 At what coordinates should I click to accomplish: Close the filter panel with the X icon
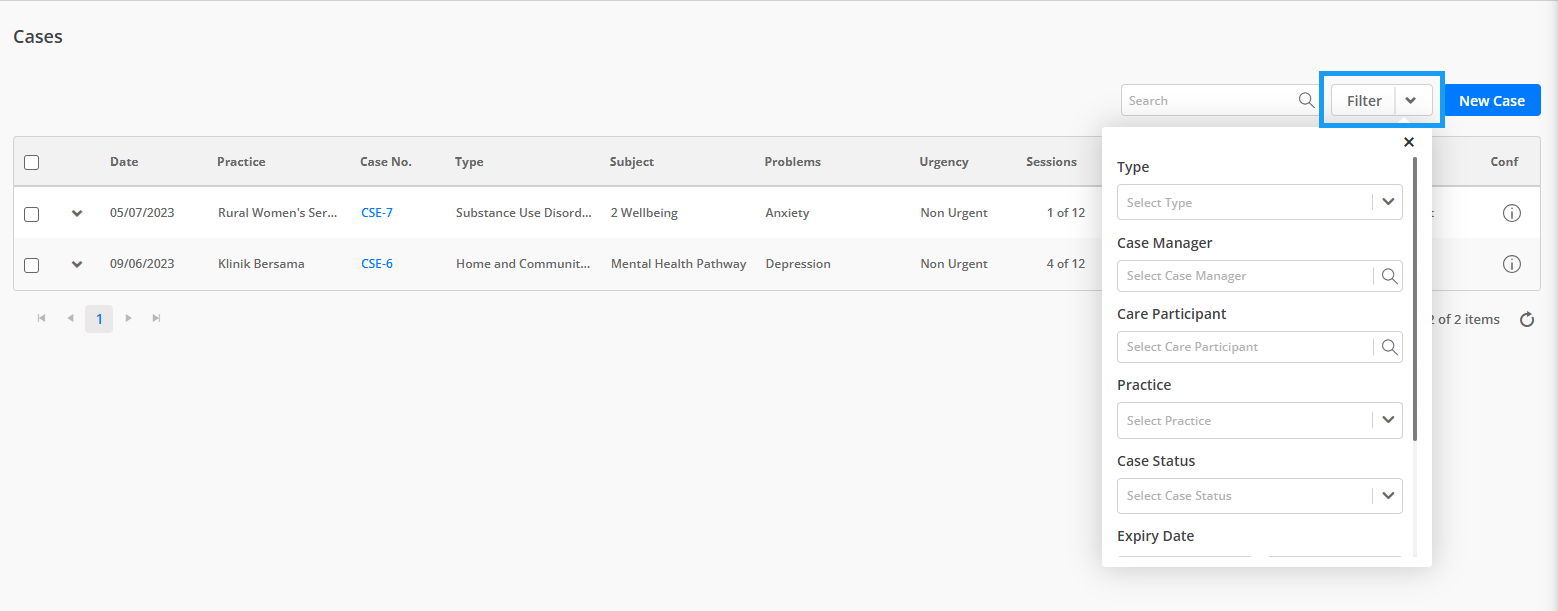pyautogui.click(x=1409, y=142)
